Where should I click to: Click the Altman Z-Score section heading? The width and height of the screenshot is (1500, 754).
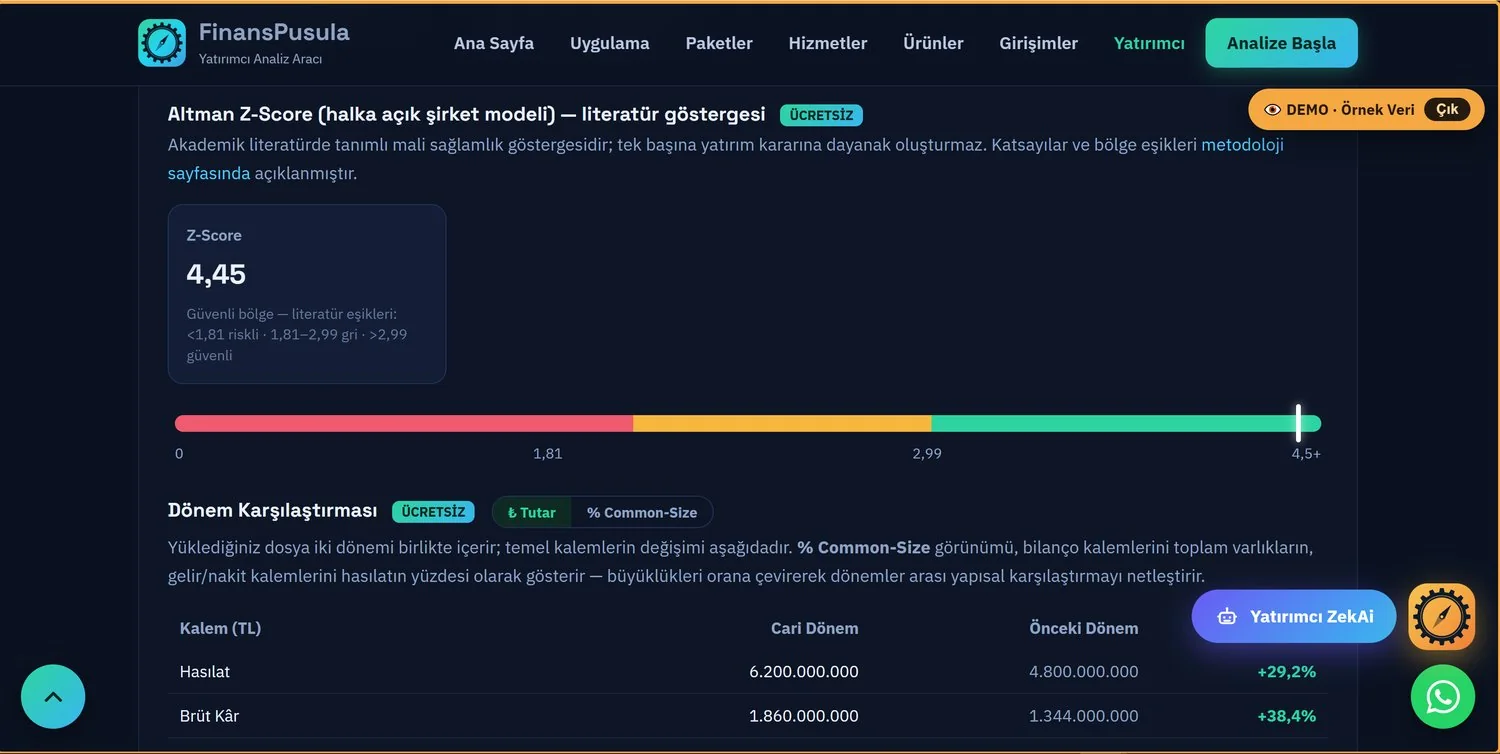tap(467, 114)
